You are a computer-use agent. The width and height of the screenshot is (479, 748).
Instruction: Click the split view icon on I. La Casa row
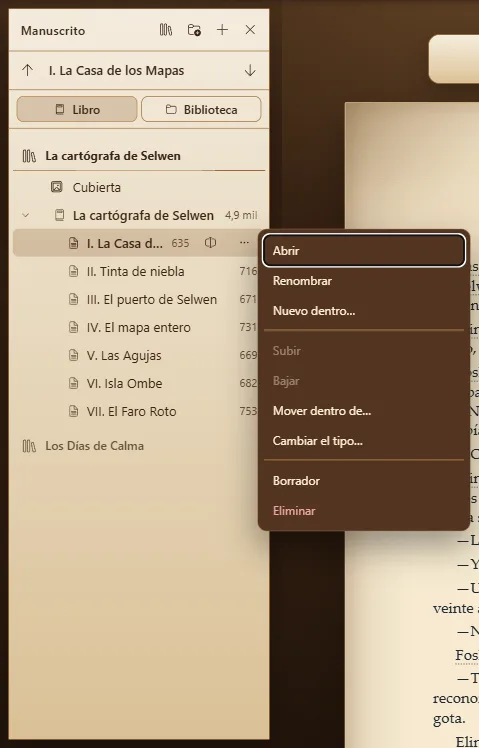pos(210,243)
